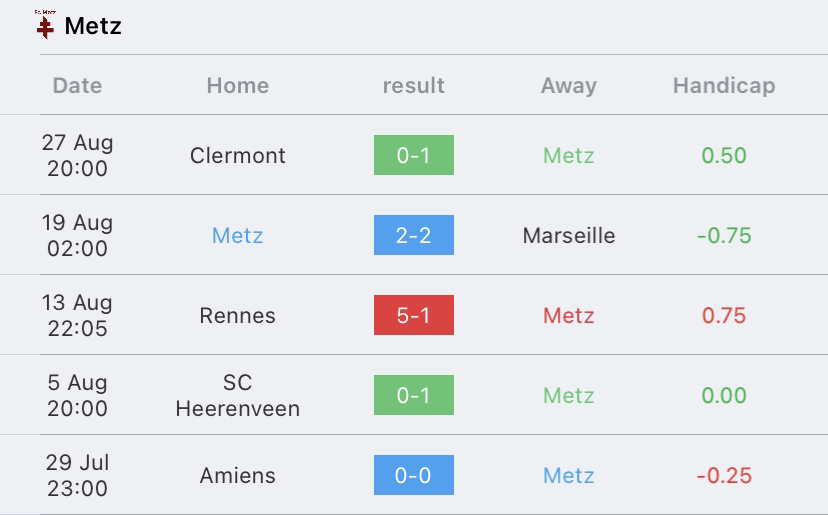
Task: Select the Home column header
Action: (x=238, y=86)
